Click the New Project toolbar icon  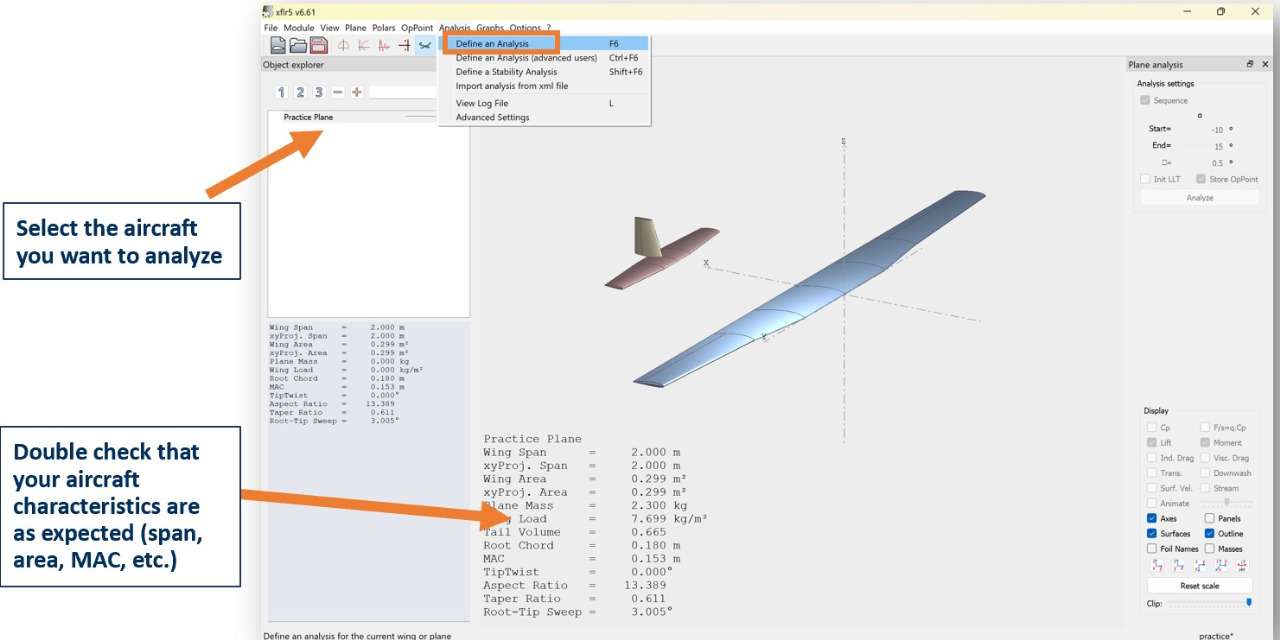(x=278, y=45)
